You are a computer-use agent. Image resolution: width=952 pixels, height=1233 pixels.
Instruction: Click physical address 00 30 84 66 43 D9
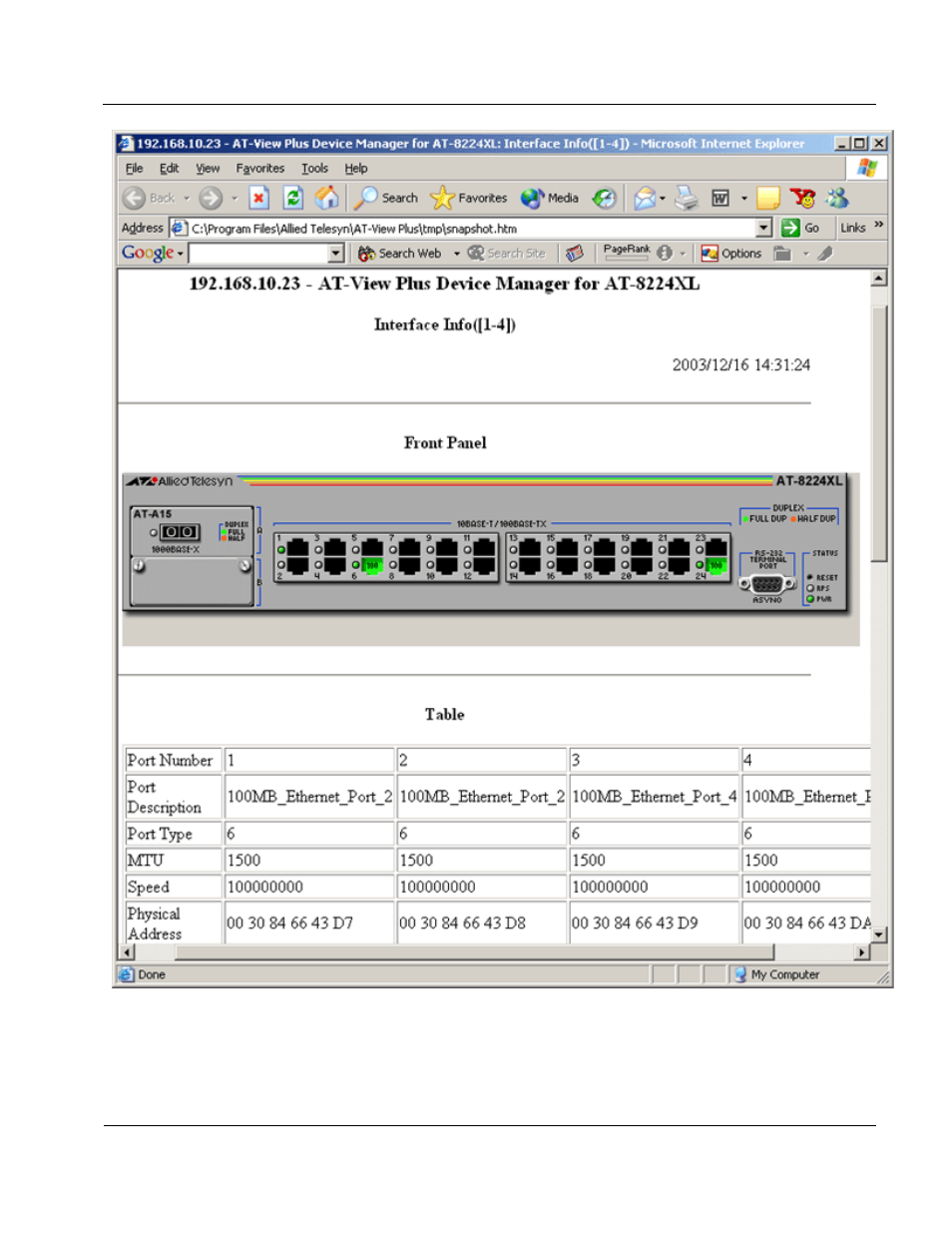(635, 924)
